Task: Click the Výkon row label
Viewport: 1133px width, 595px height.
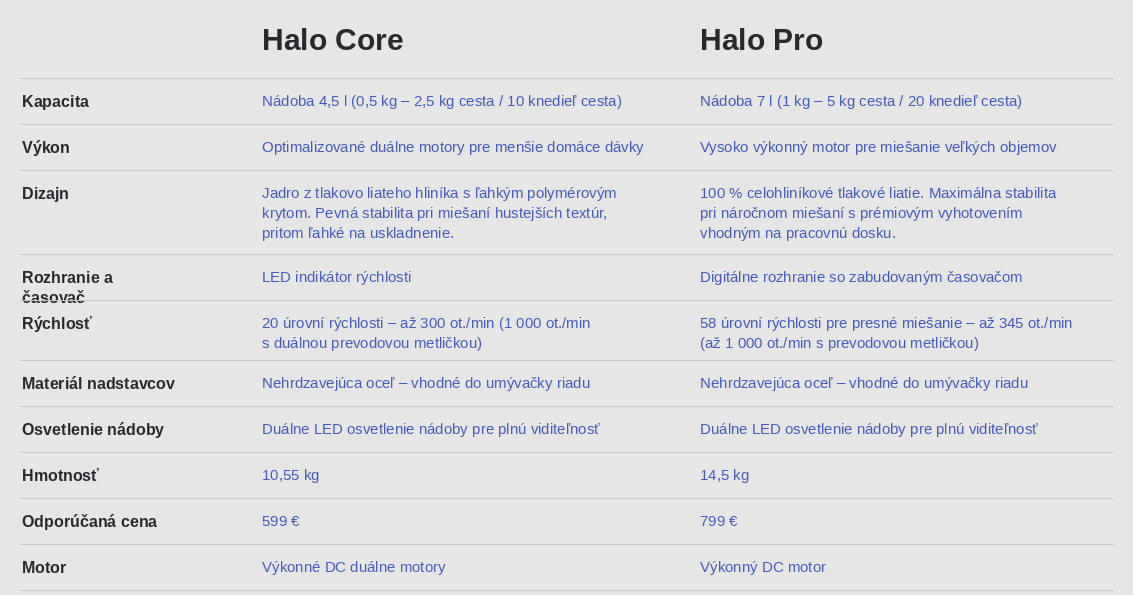Action: tap(46, 147)
